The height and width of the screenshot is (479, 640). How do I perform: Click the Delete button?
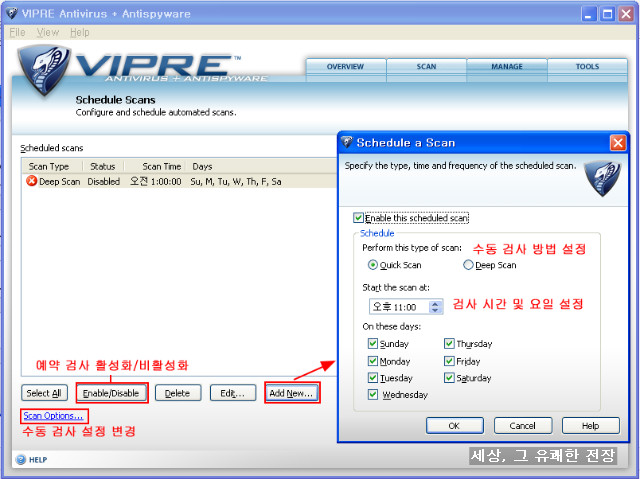click(x=178, y=393)
